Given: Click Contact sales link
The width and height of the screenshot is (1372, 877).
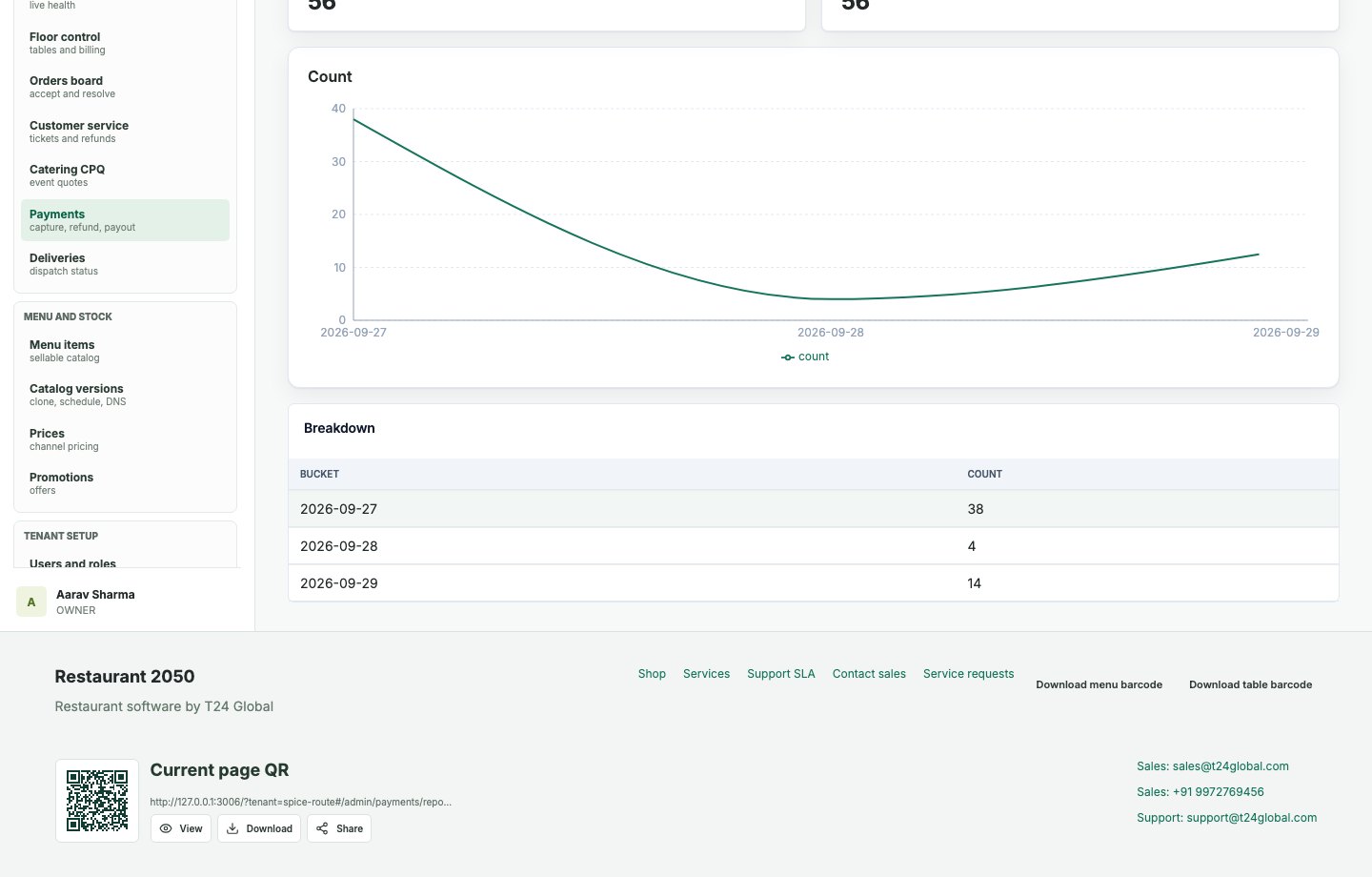Looking at the screenshot, I should click(869, 674).
